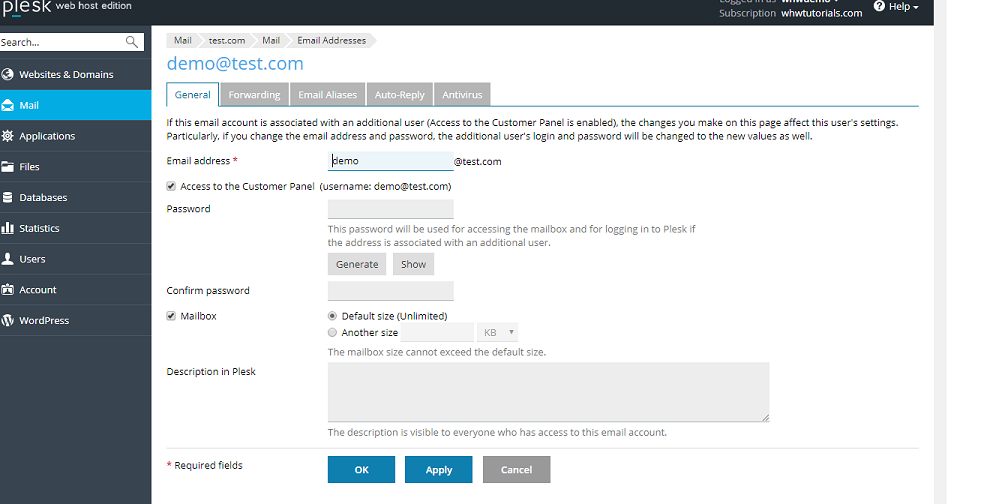
Task: Toggle Access to the Customer Panel checkbox
Action: (172, 186)
